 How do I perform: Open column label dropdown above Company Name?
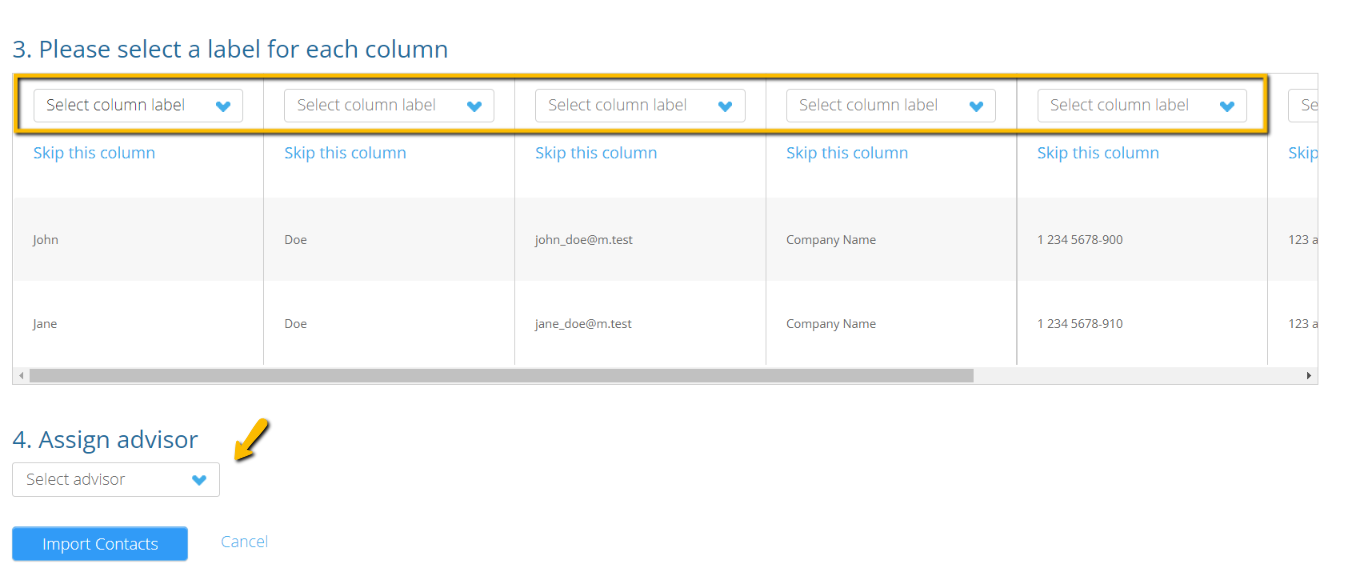tap(891, 105)
